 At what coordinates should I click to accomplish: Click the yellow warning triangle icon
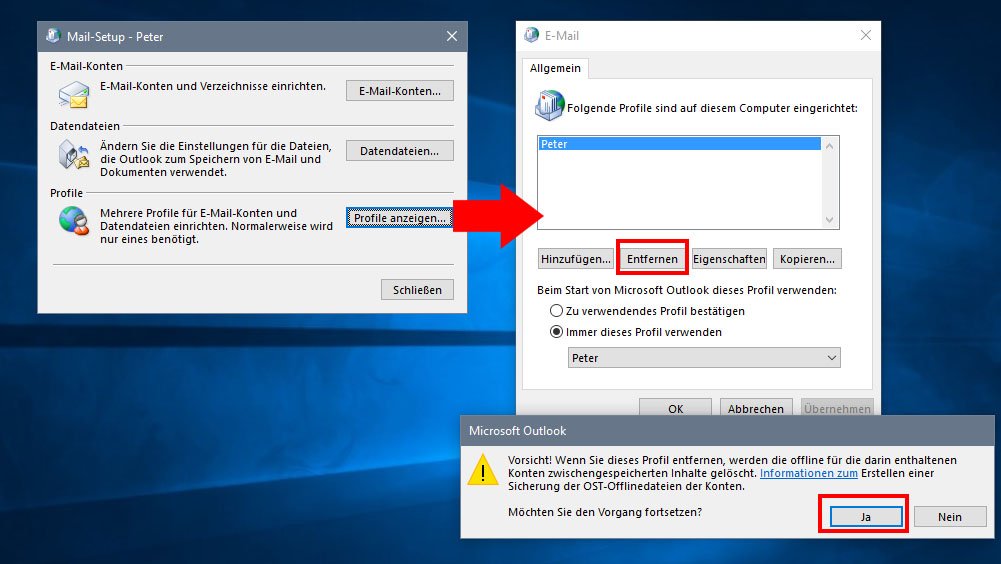click(x=485, y=470)
